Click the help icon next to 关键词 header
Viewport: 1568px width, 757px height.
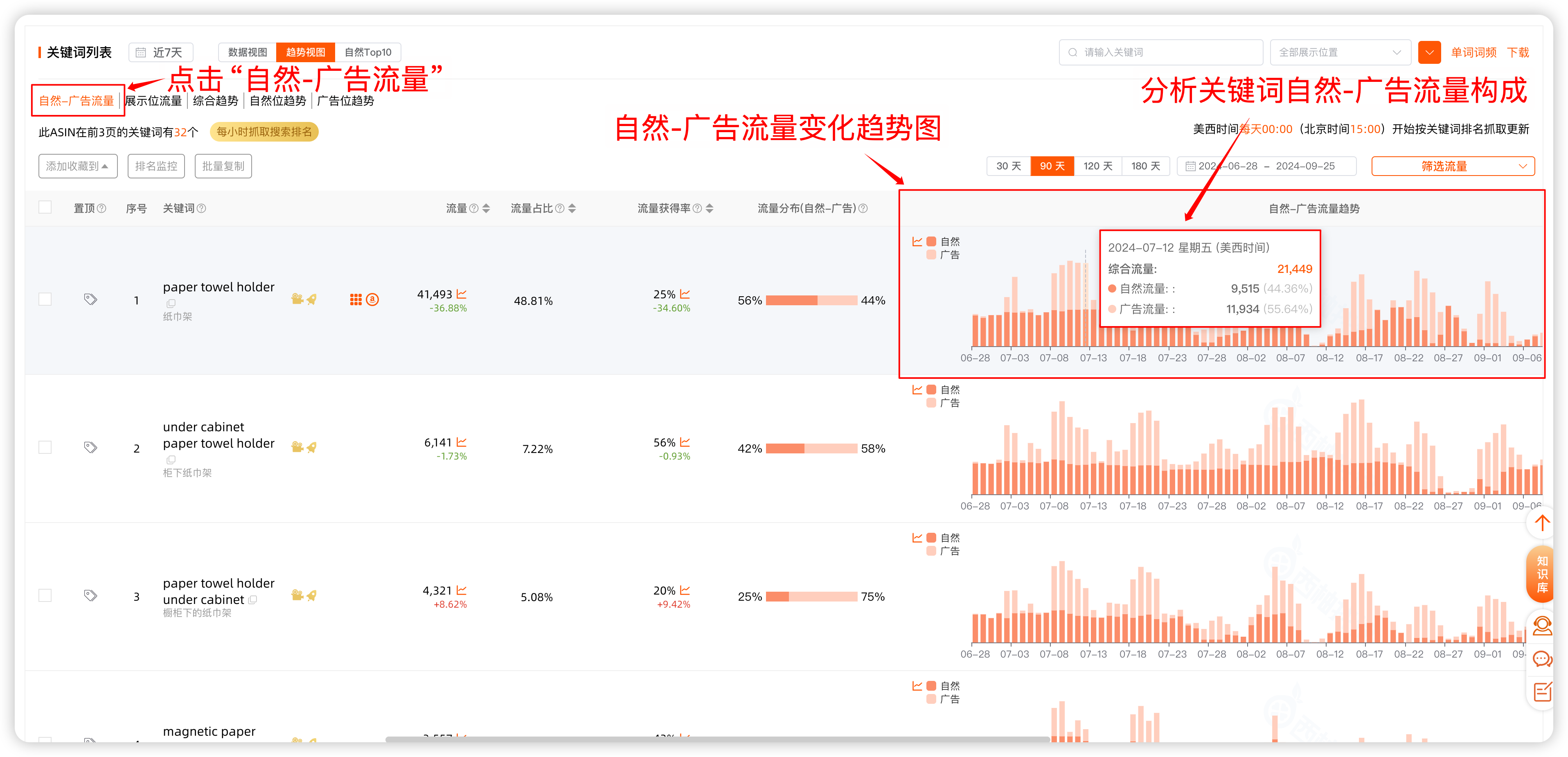click(201, 208)
